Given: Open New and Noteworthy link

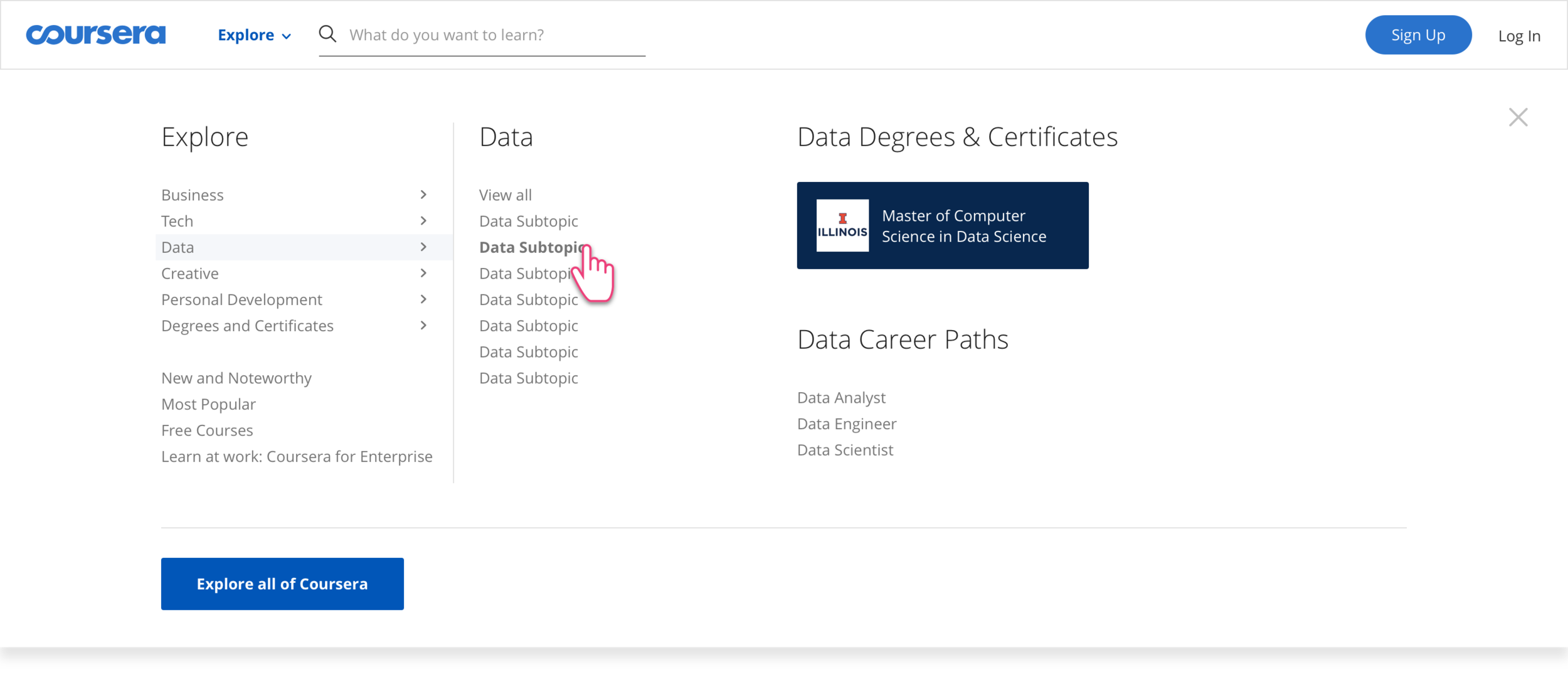Looking at the screenshot, I should [x=236, y=378].
